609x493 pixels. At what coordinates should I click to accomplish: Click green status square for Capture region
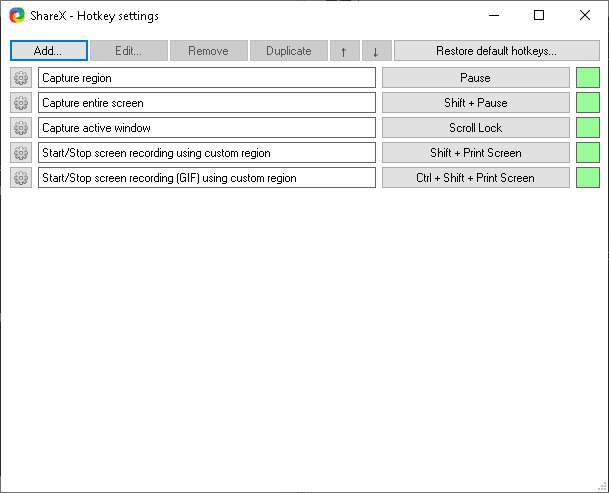click(x=588, y=78)
